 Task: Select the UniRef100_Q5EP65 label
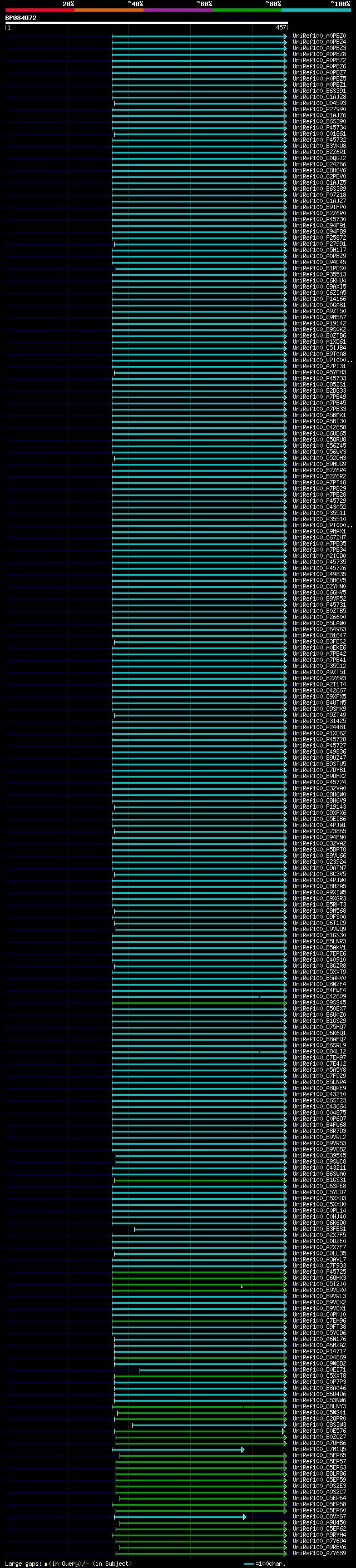point(319,1455)
